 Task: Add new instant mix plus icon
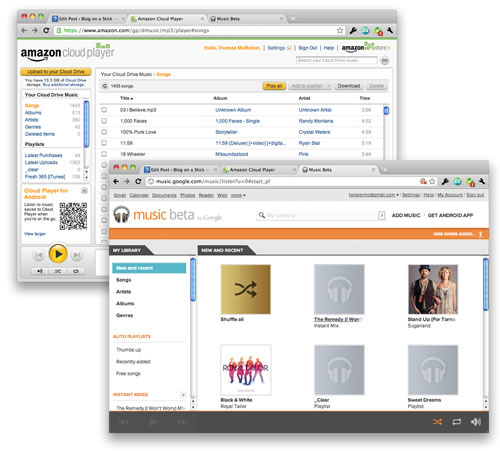coord(183,395)
